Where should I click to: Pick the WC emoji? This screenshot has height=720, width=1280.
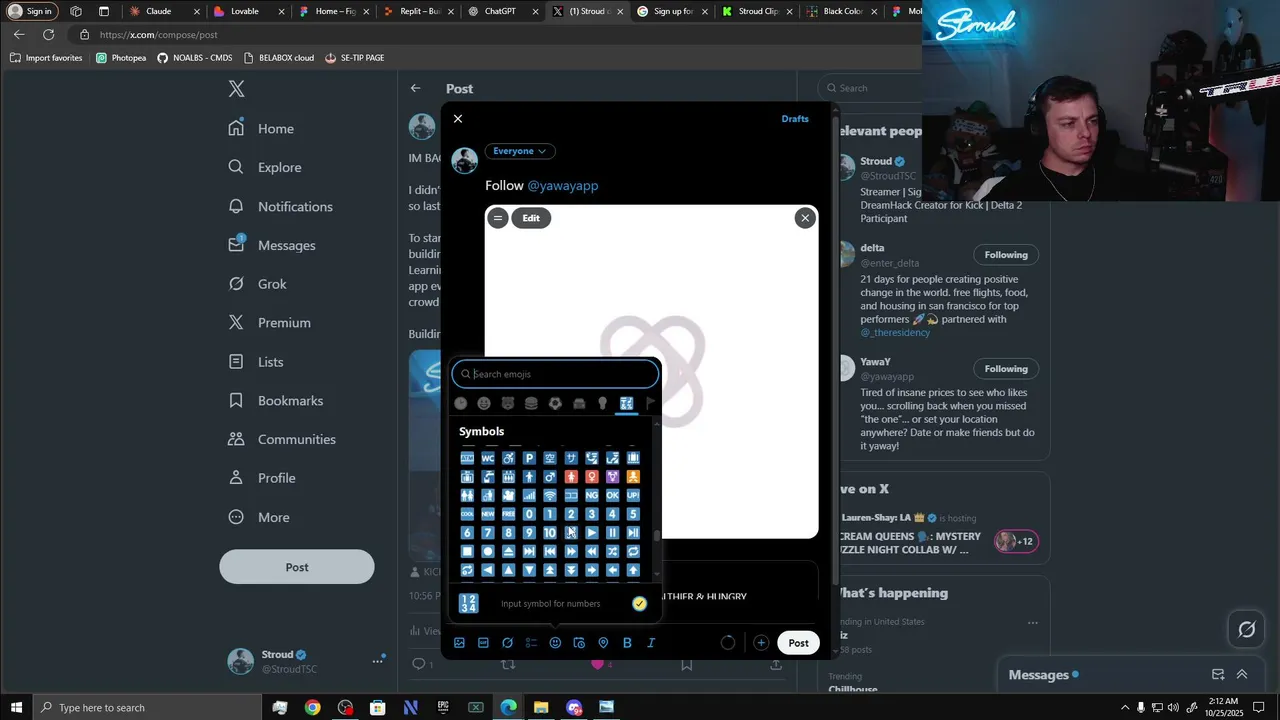[x=488, y=458]
